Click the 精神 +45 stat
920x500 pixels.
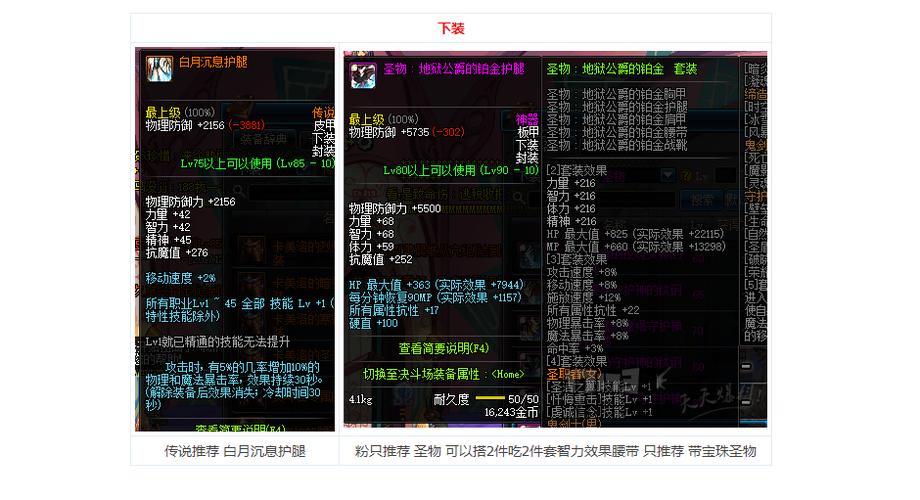(168, 240)
